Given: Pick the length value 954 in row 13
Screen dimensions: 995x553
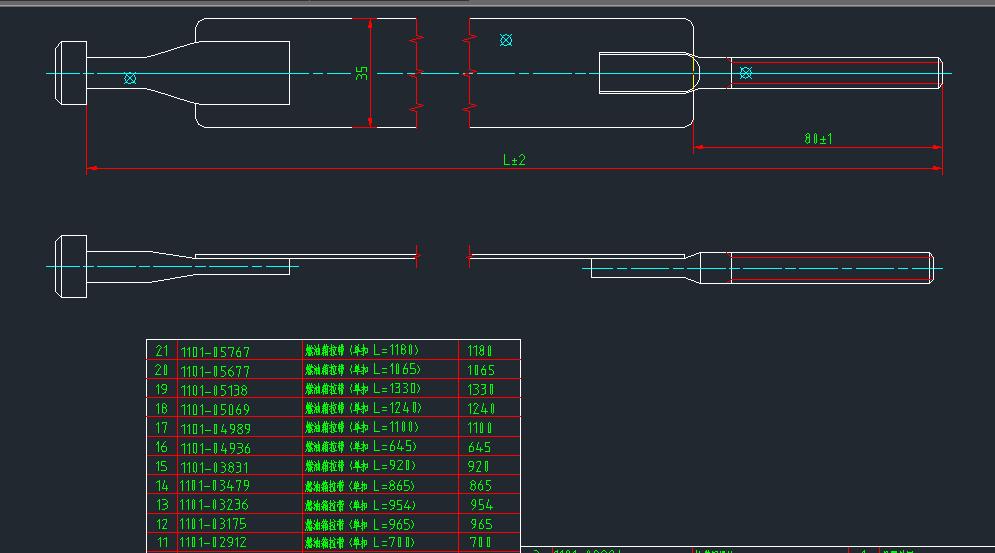Looking at the screenshot, I should [x=481, y=505].
